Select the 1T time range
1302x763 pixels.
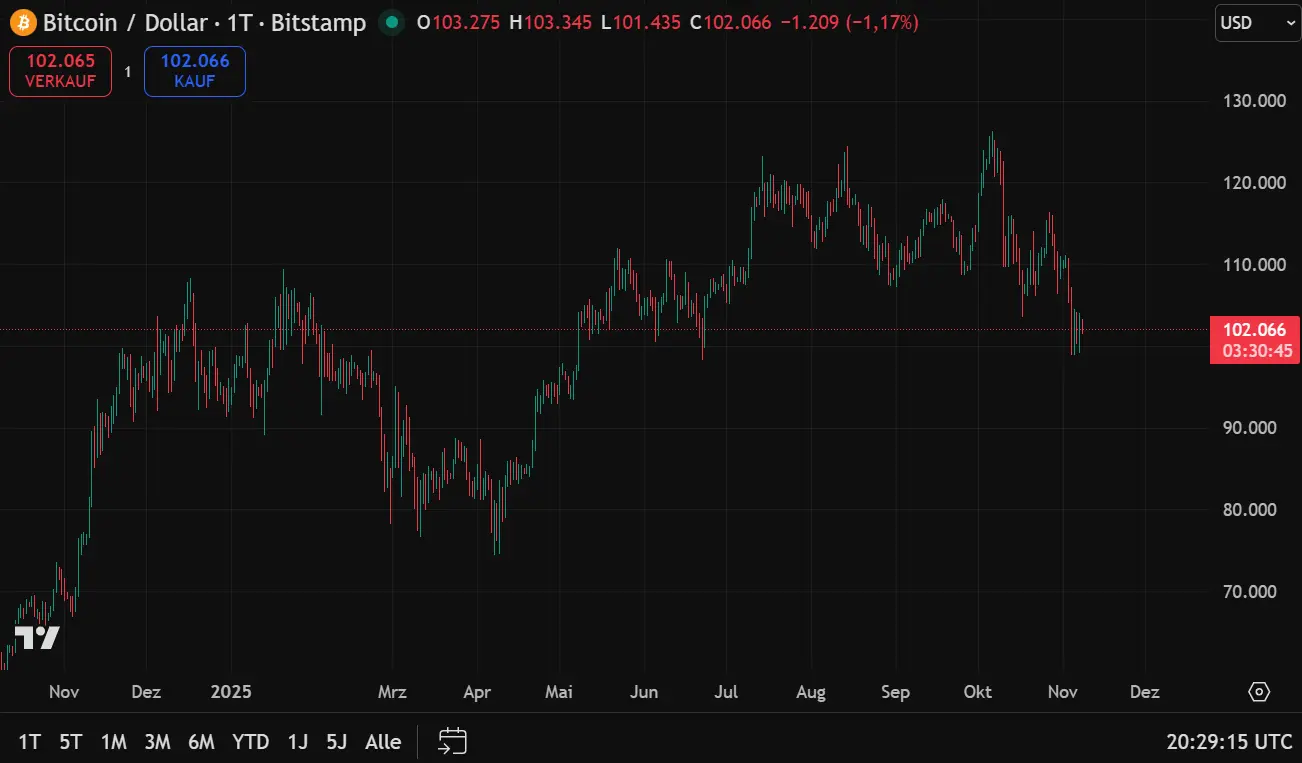(x=30, y=742)
